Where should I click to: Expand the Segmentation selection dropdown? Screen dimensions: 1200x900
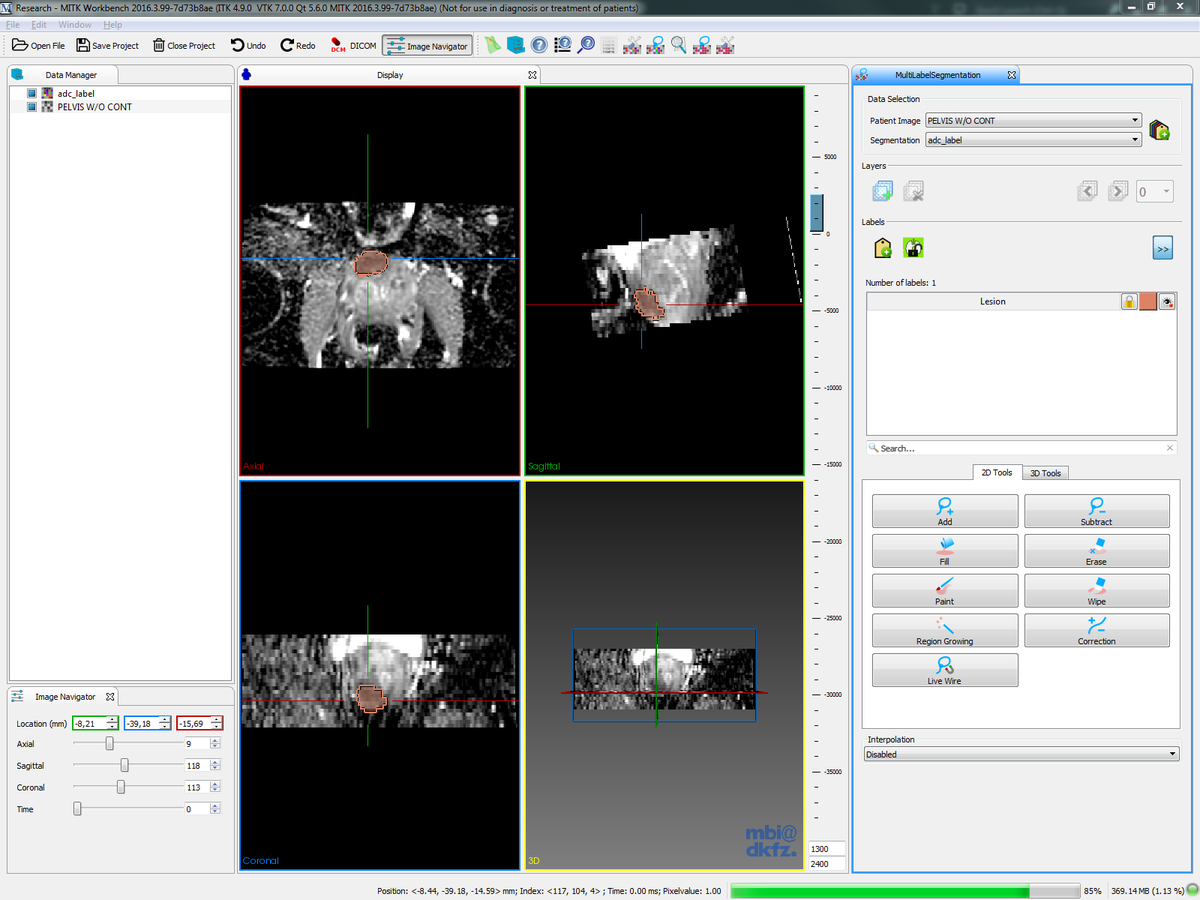pyautogui.click(x=1033, y=140)
